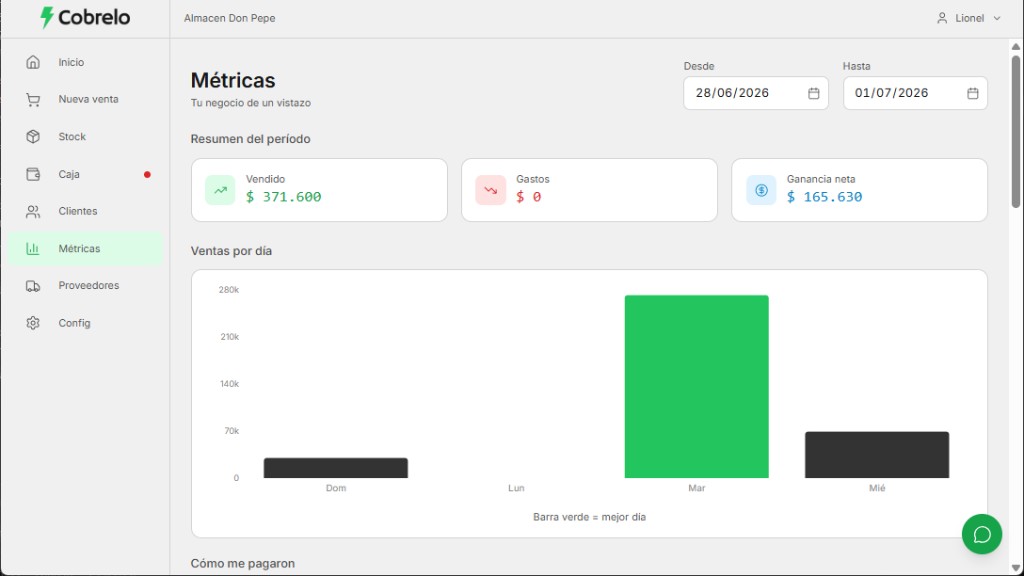The width and height of the screenshot is (1024, 576).
Task: Click the red notification dot on Caja
Action: click(x=147, y=174)
